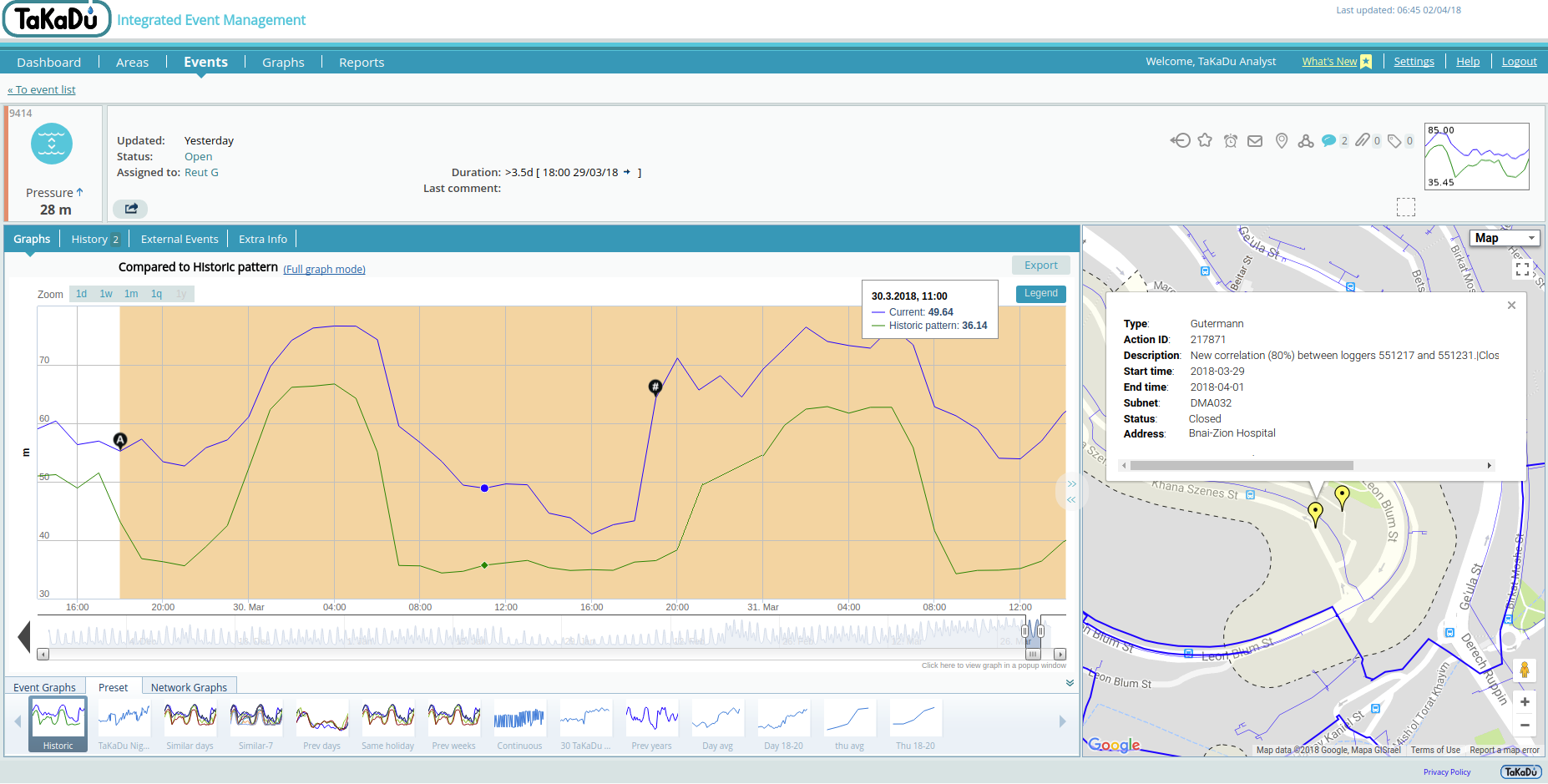Open the Full graph mode link
Viewport: 1548px width, 784px height.
point(324,270)
